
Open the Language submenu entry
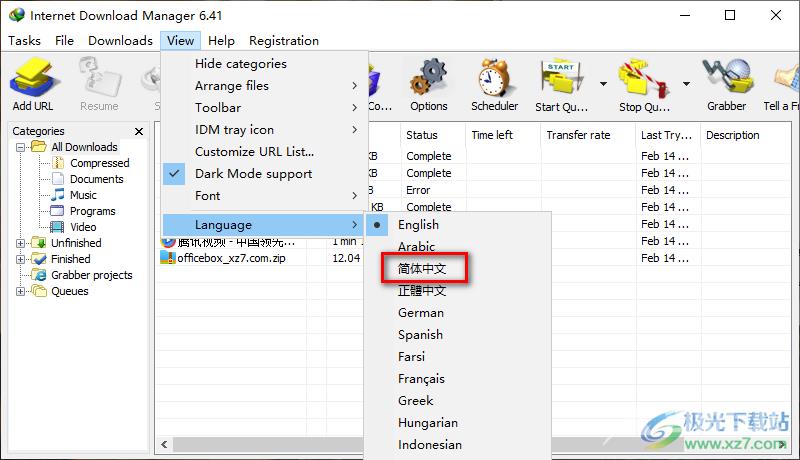(263, 224)
